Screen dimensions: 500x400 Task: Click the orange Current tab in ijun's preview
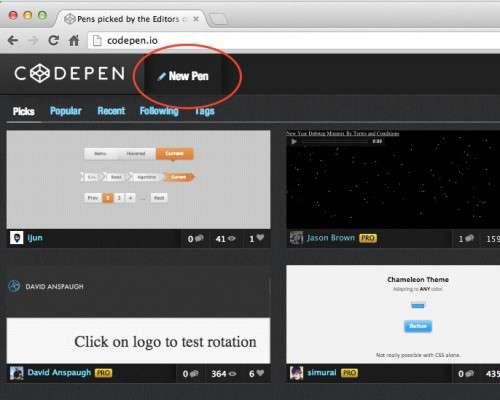(175, 154)
